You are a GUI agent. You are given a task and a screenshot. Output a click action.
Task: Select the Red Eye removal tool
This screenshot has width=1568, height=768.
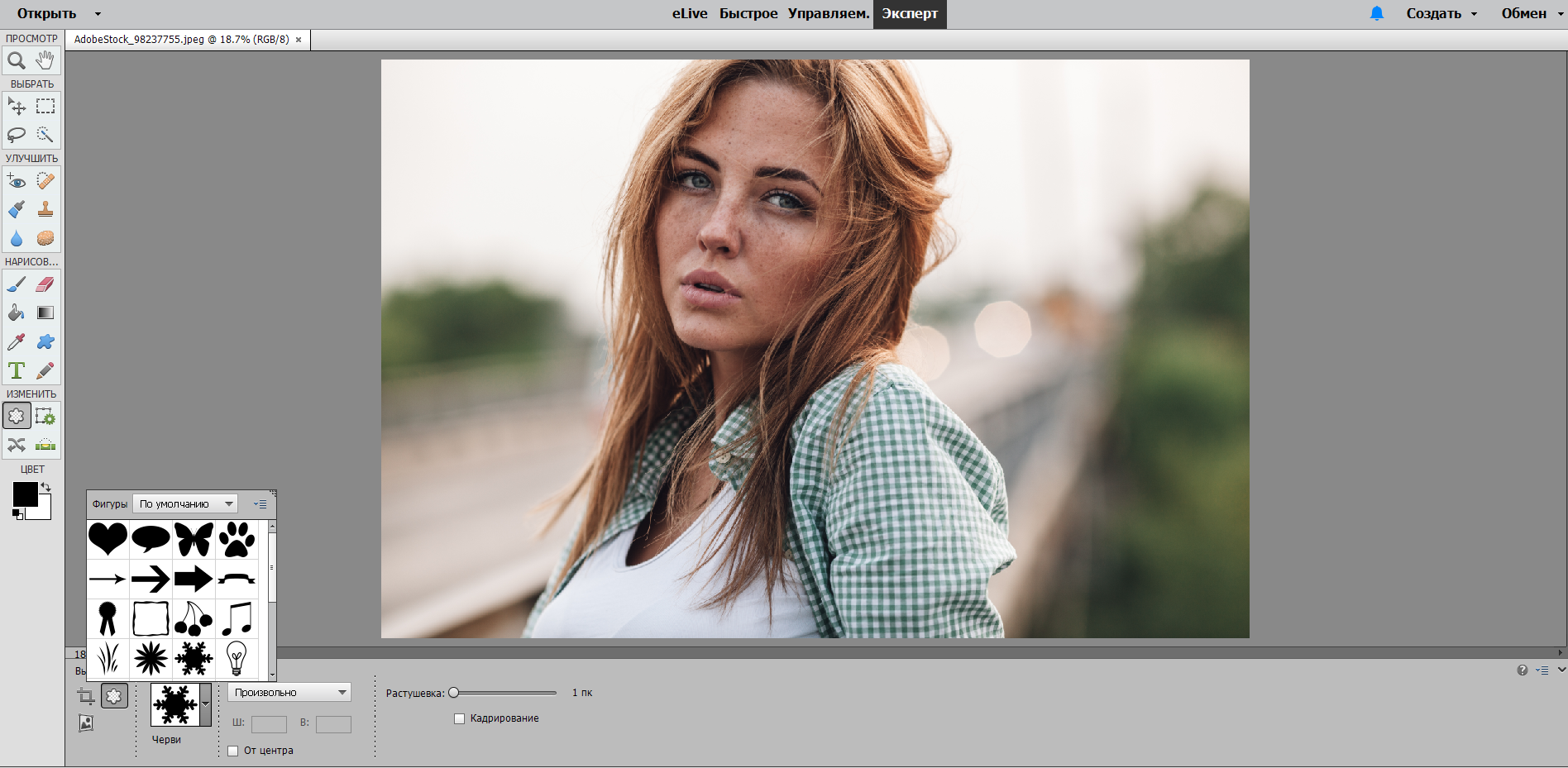tap(17, 181)
